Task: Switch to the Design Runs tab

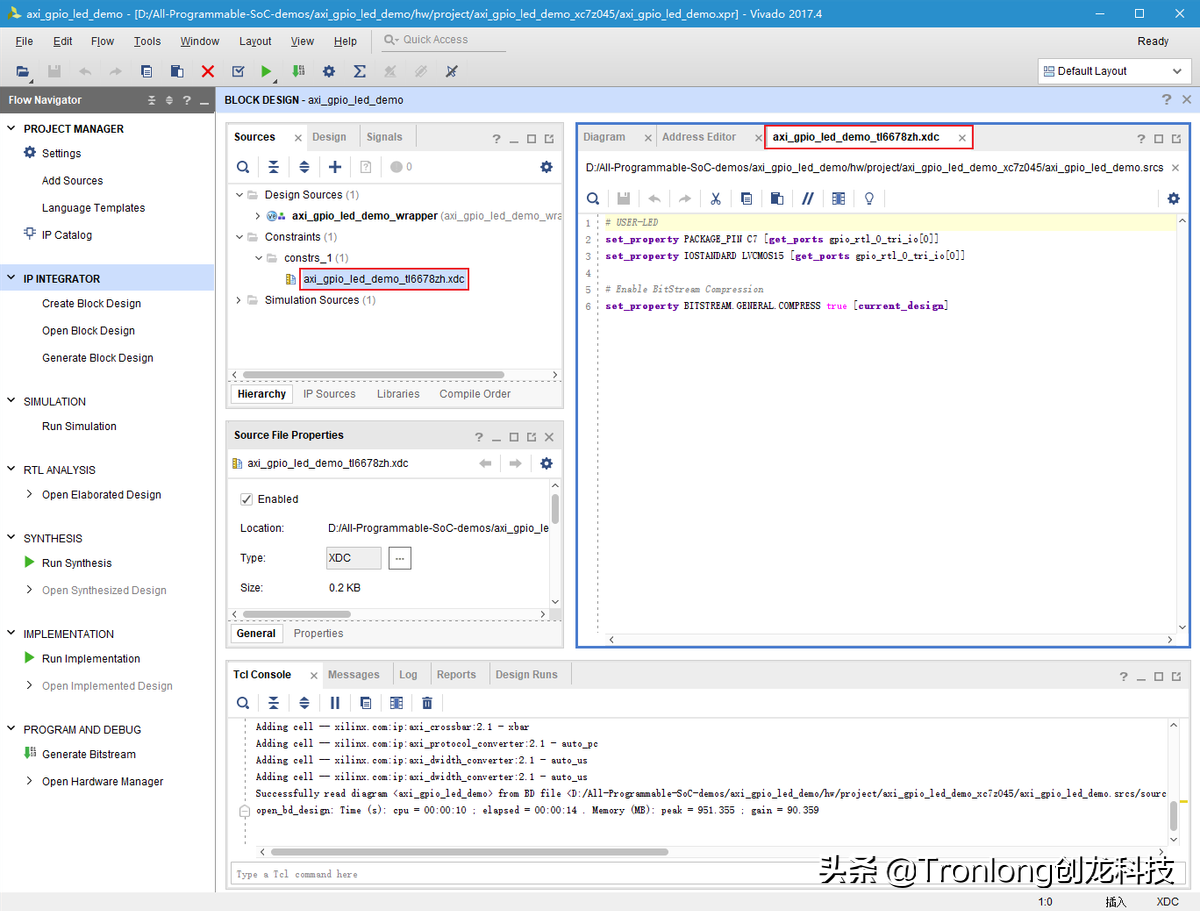Action: 526,674
